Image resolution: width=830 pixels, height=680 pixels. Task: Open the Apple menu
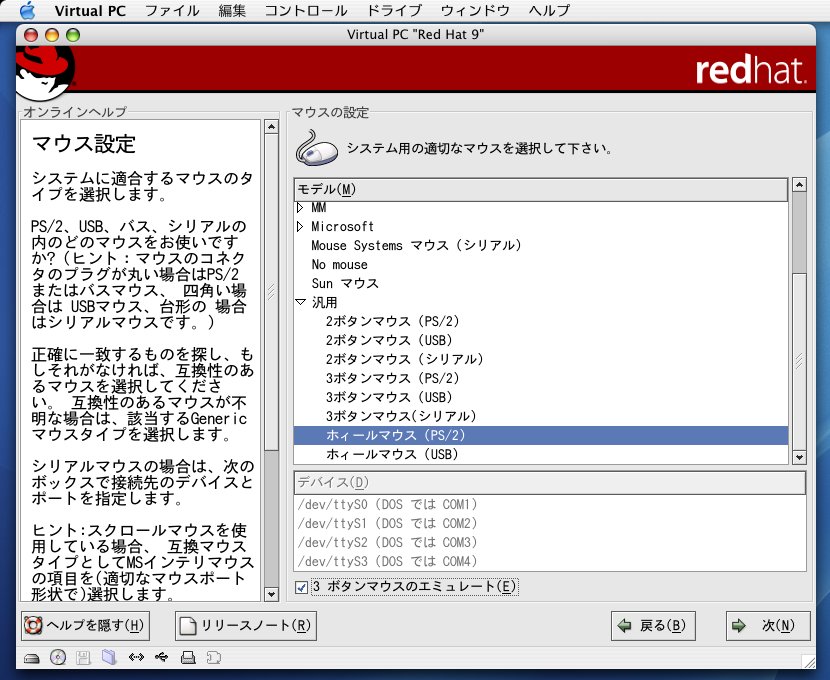click(x=27, y=10)
